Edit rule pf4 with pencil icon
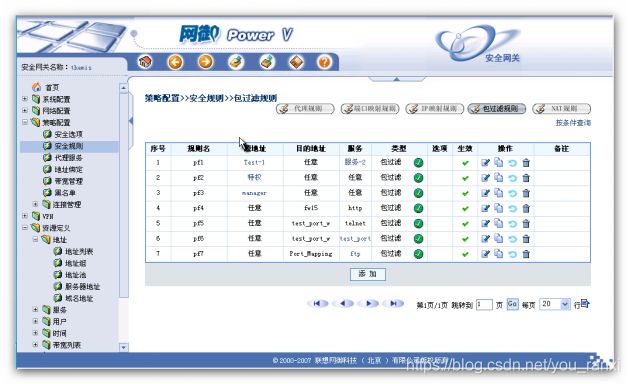The height and width of the screenshot is (384, 630). click(x=485, y=208)
